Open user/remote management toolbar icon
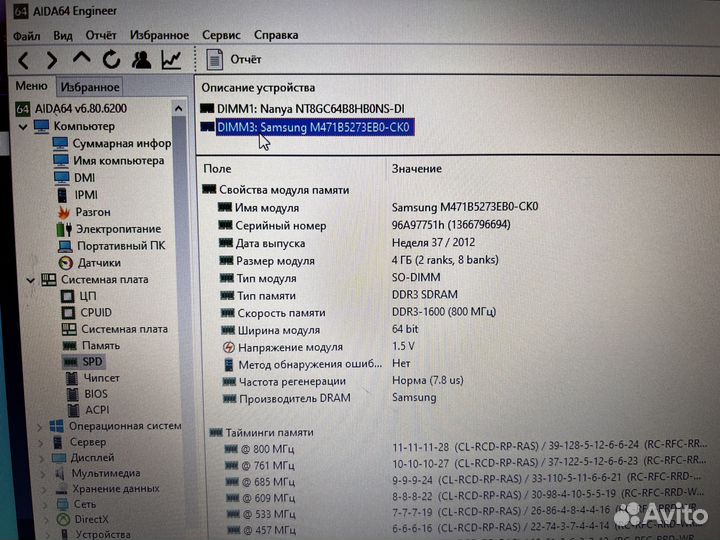Image resolution: width=720 pixels, height=540 pixels. (141, 60)
